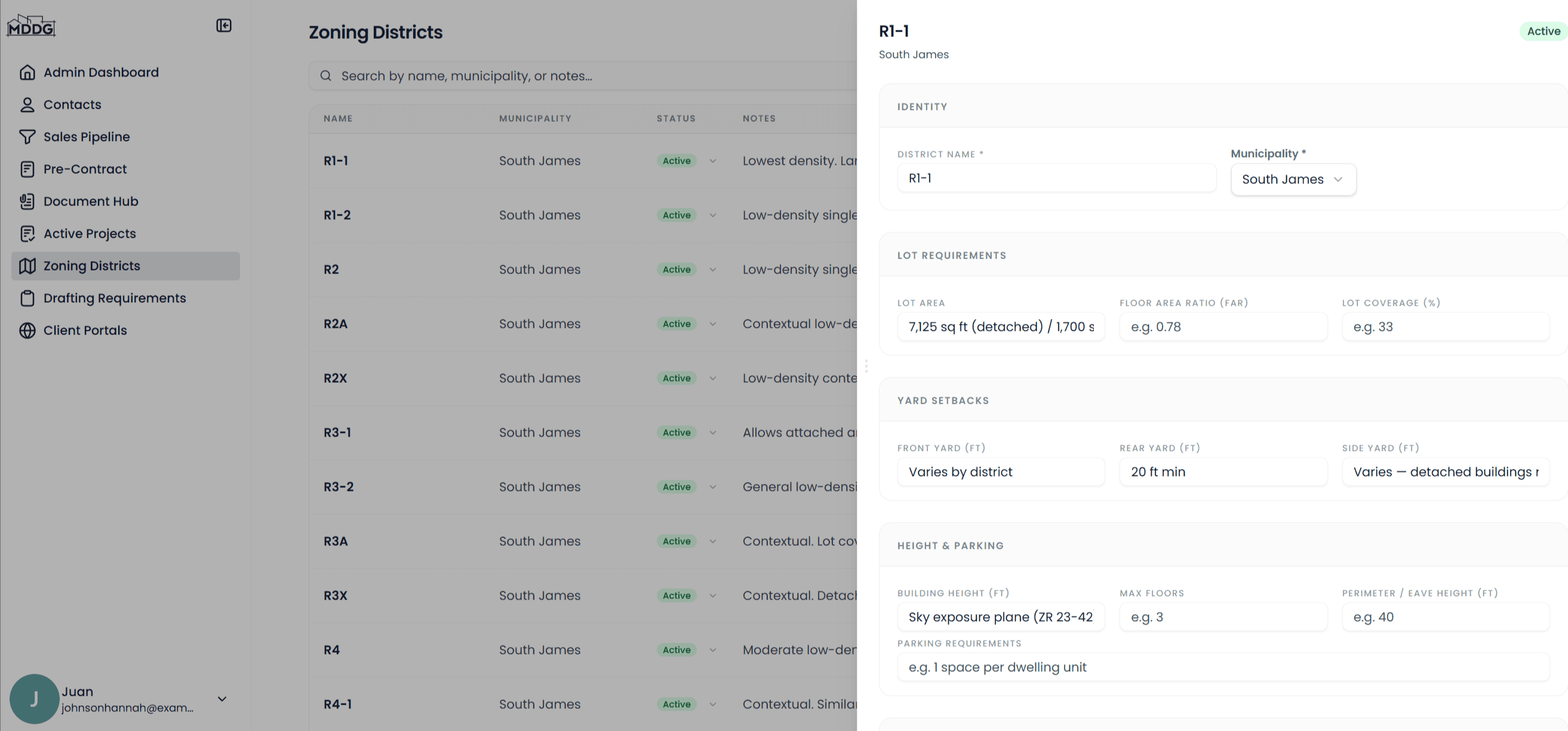Click the Sales Pipeline funnel icon
Screen dimensions: 1568x731
(x=27, y=137)
